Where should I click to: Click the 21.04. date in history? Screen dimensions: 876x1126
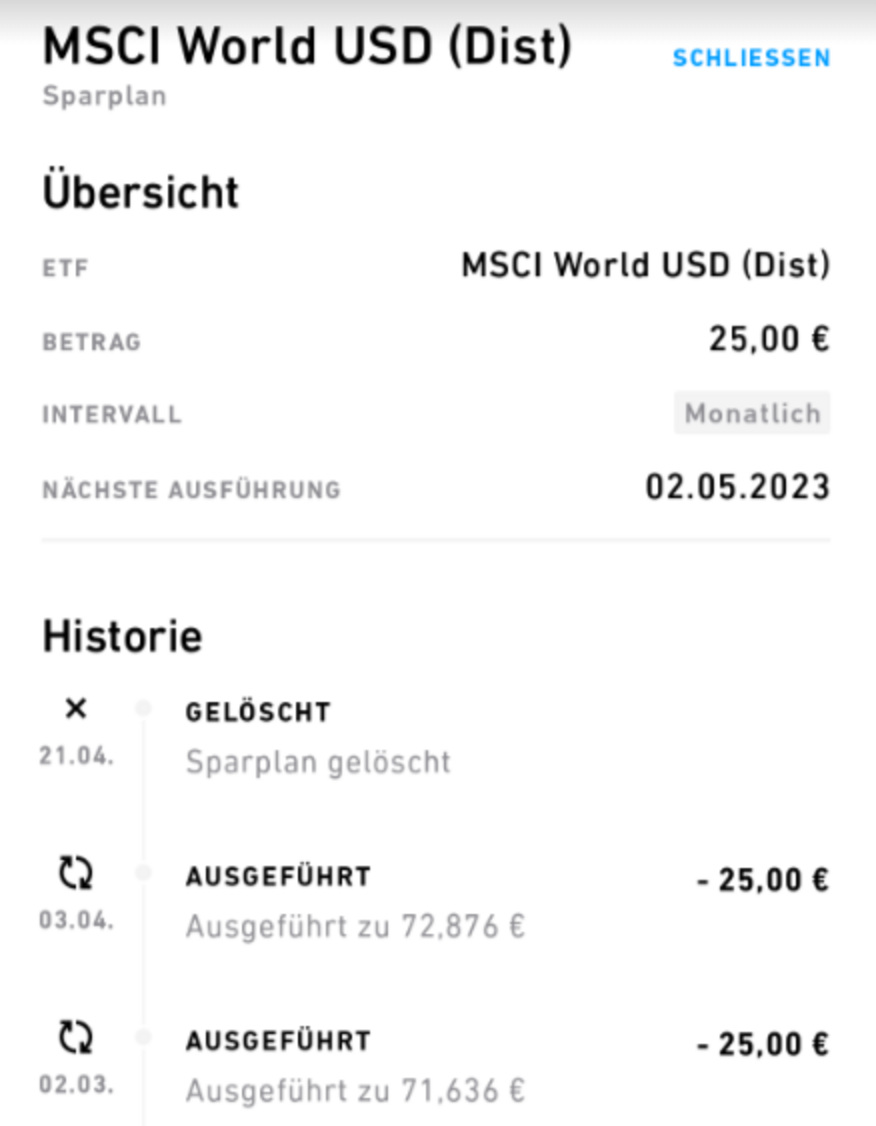point(76,756)
